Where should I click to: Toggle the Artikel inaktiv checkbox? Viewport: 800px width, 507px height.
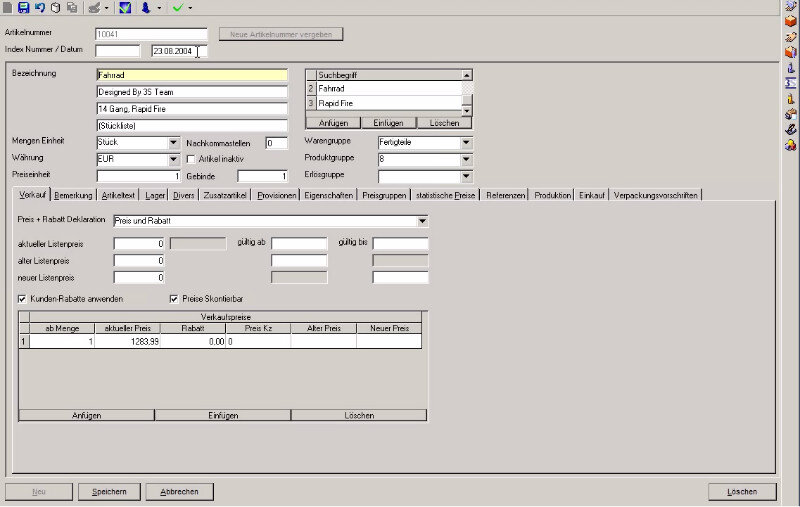192,159
